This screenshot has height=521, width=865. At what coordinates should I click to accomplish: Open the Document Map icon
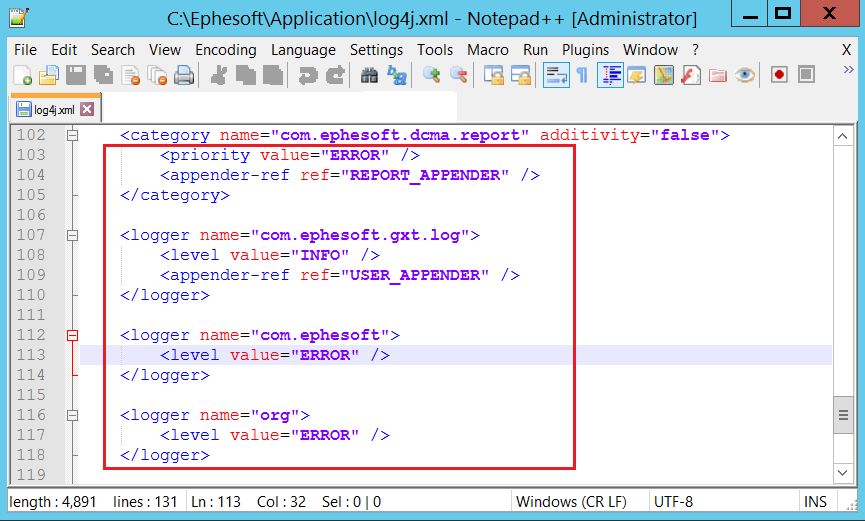pyautogui.click(x=664, y=75)
